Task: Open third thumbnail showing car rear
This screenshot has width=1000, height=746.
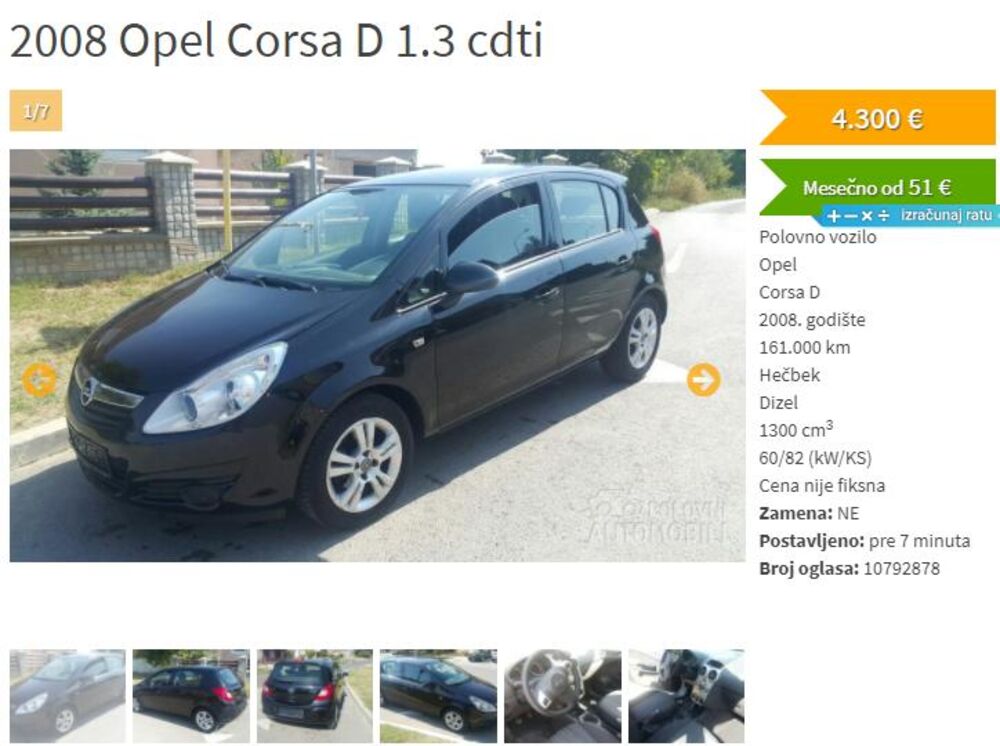Action: point(315,696)
